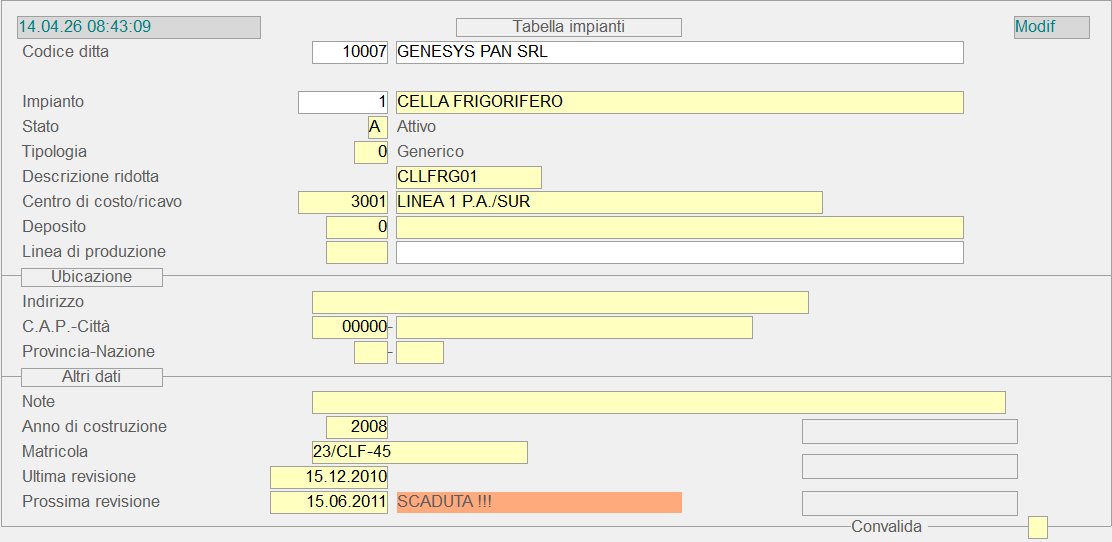Focus the Deposito code field
The width and height of the screenshot is (1112, 542).
click(356, 227)
